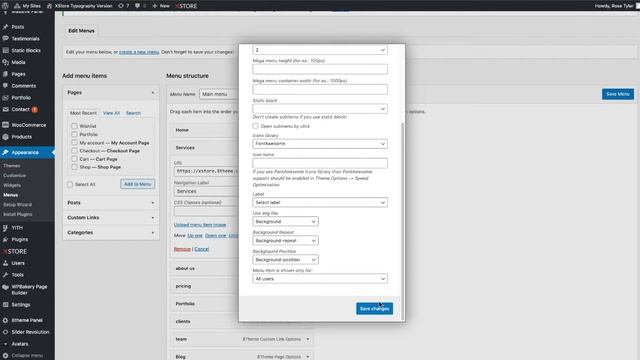Image resolution: width=640 pixels, height=360 pixels.
Task: Open Slider Revolution in the sidebar
Action: click(x=30, y=332)
